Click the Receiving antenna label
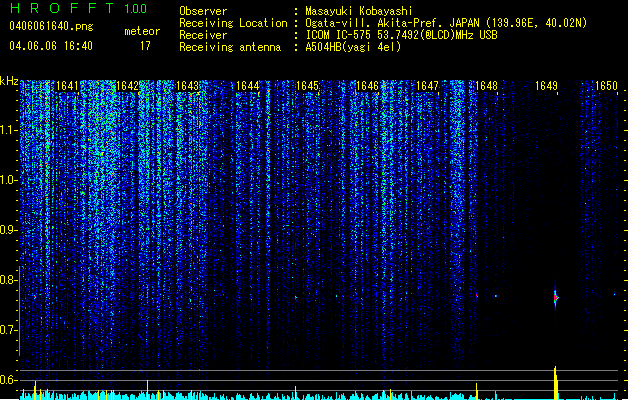The height and width of the screenshot is (400, 629). (x=230, y=47)
